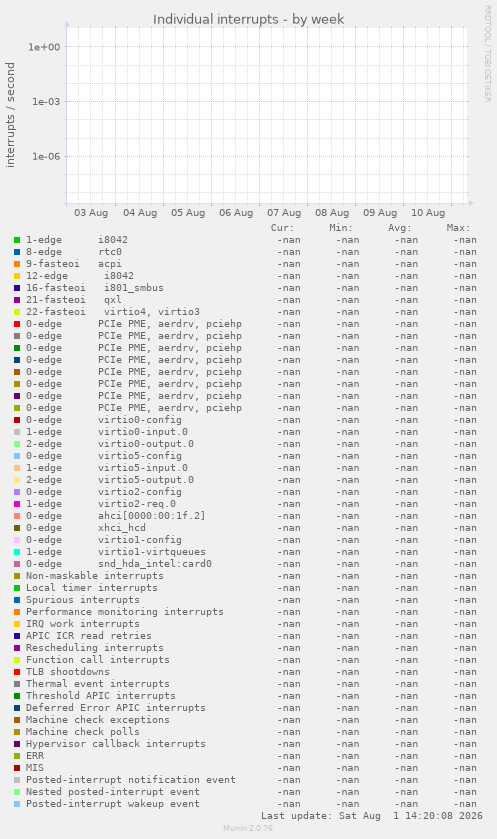Viewport: 497px width, 839px height.
Task: Click the magenta swatch beside virtio2-req.0
Action: click(17, 504)
